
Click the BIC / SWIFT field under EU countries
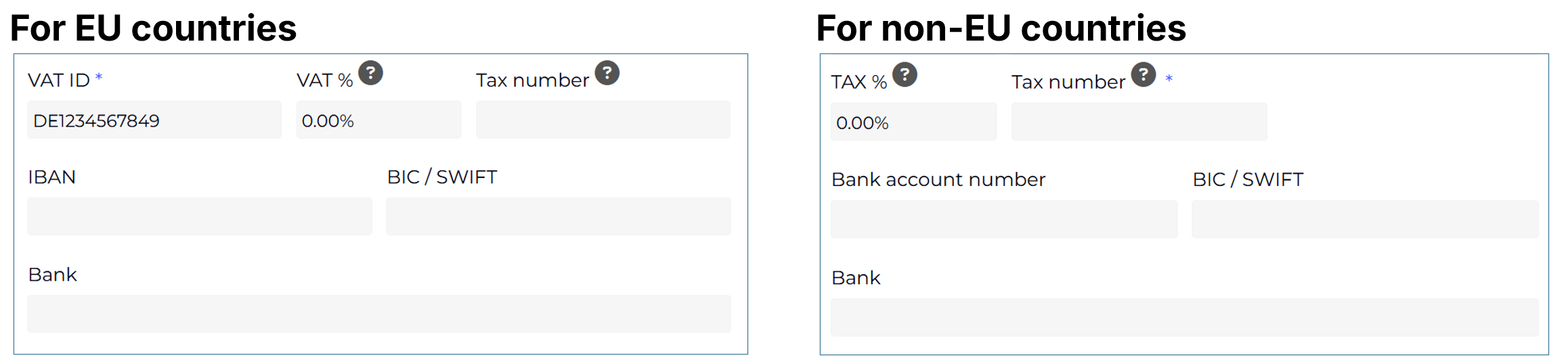(559, 217)
